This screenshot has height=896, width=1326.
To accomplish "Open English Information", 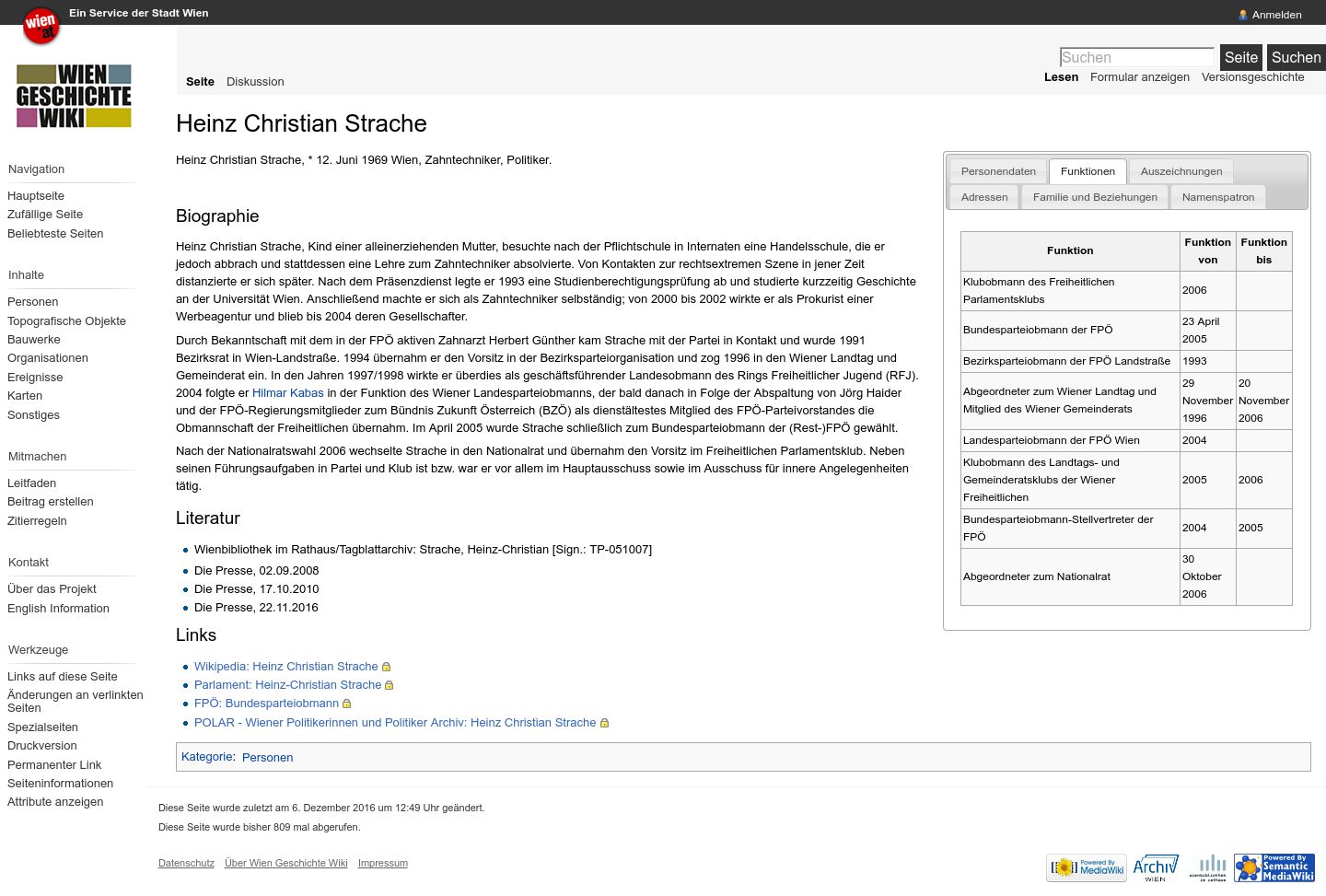I will click(58, 609).
